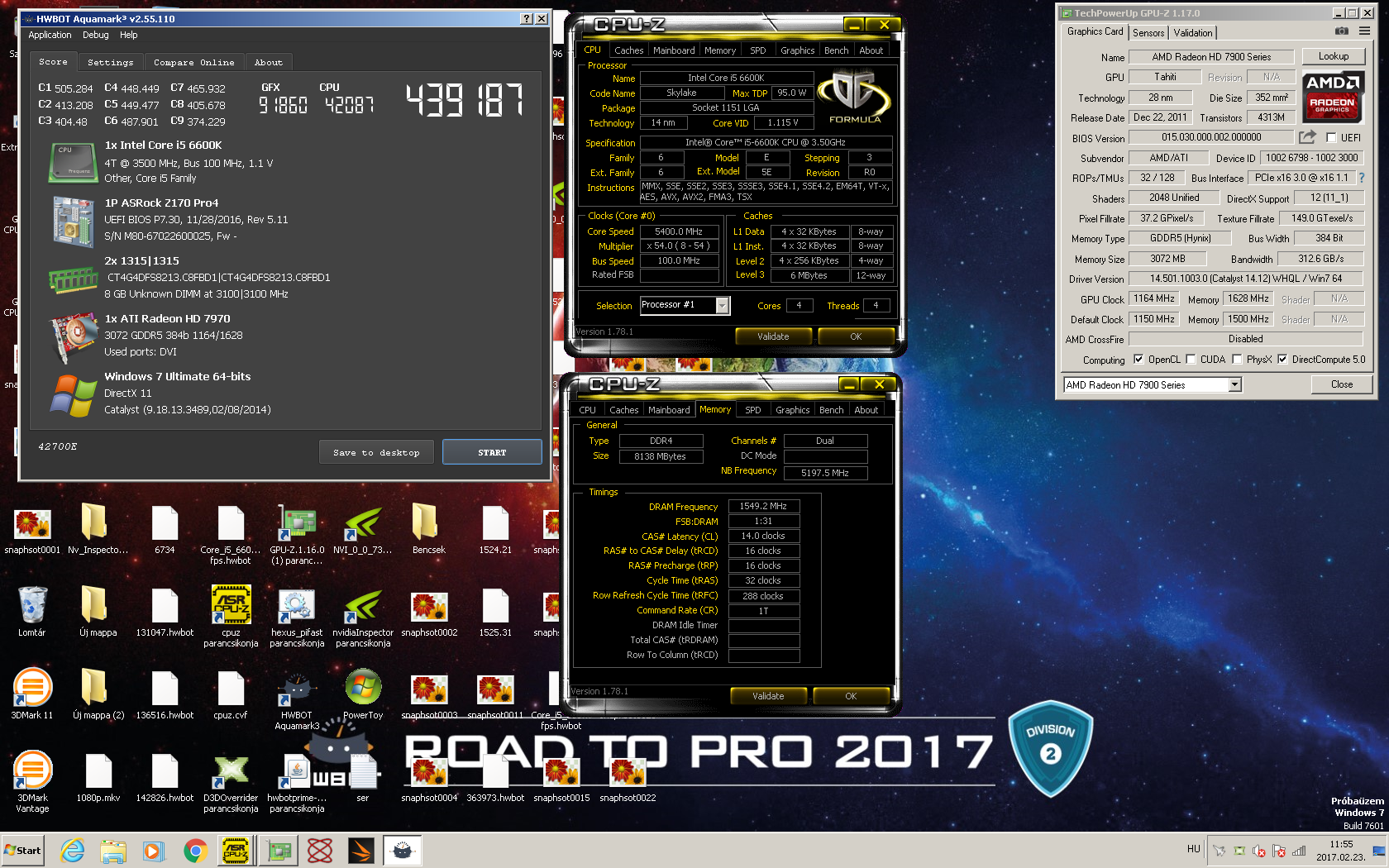The image size is (1389, 868).
Task: Open the GPU-Z hamburger menu
Action: point(1364,31)
